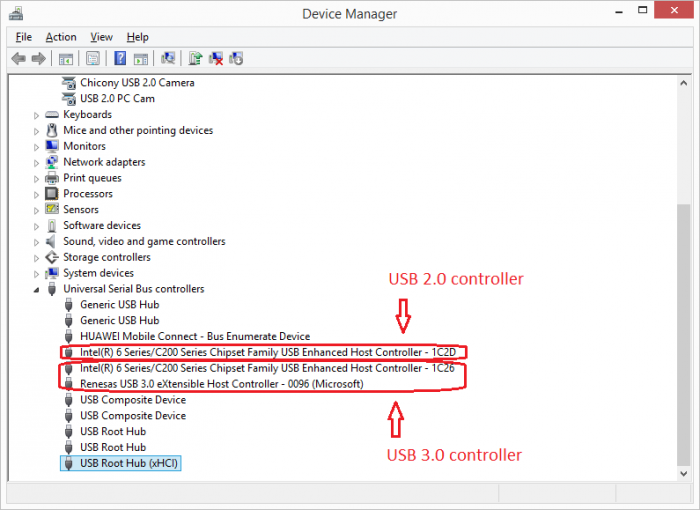Expand the Print queues node
The width and height of the screenshot is (700, 510).
36,179
